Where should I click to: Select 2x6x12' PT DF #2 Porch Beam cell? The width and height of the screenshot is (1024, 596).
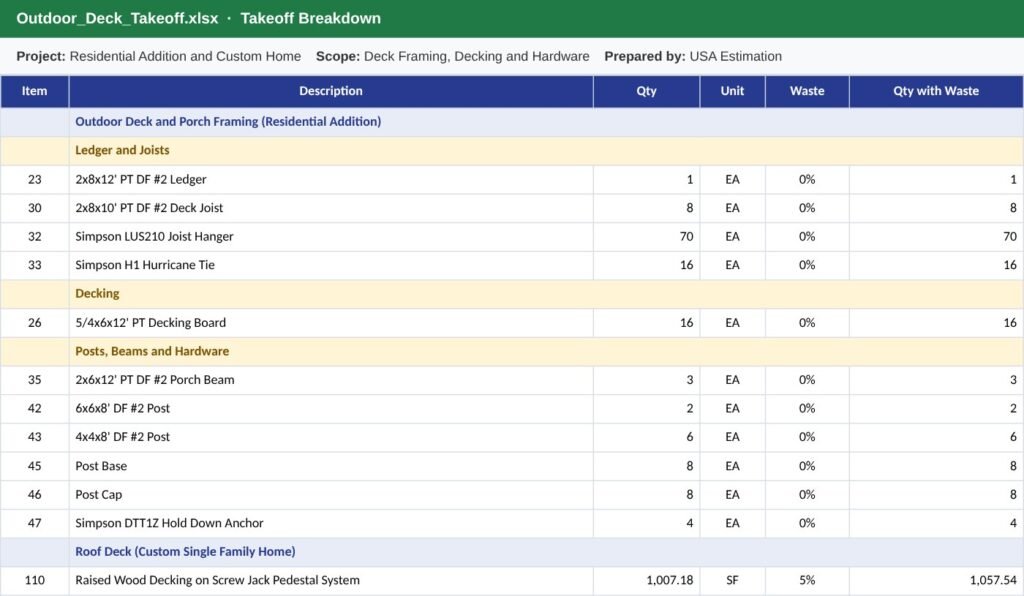pos(331,381)
